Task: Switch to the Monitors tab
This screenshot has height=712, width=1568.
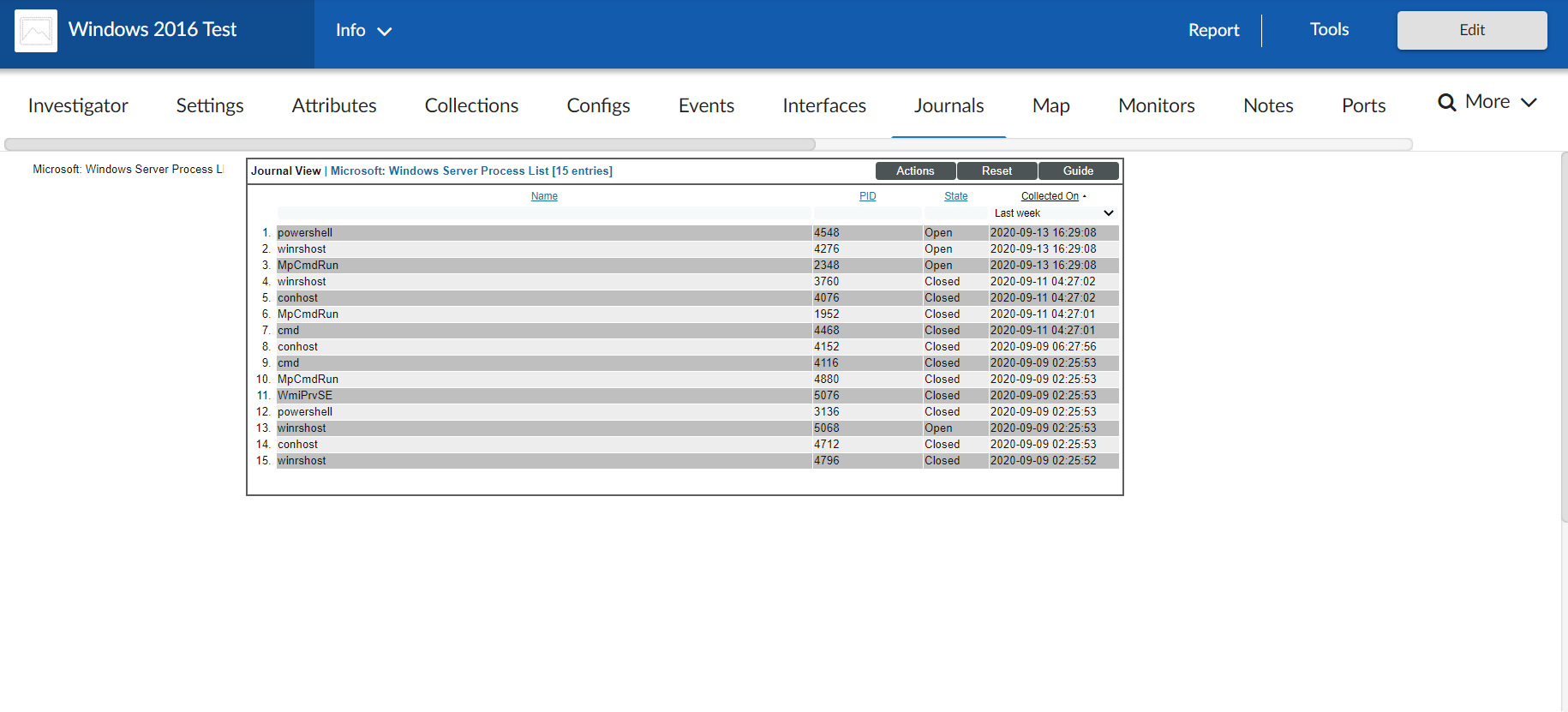Action: (x=1156, y=105)
